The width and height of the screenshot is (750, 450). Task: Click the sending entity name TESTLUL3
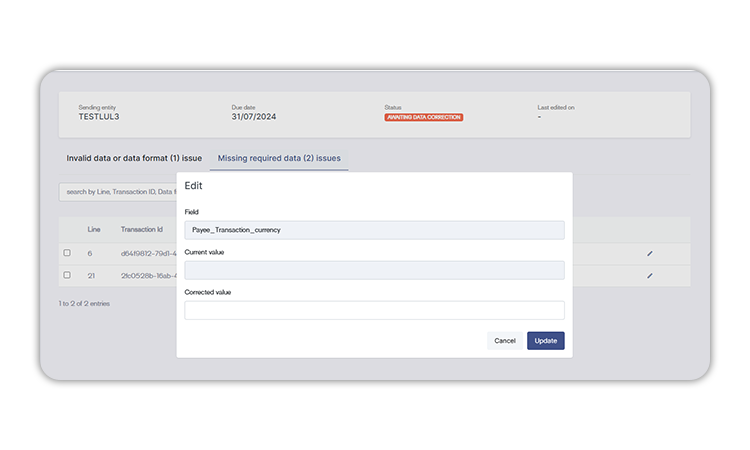(99, 117)
